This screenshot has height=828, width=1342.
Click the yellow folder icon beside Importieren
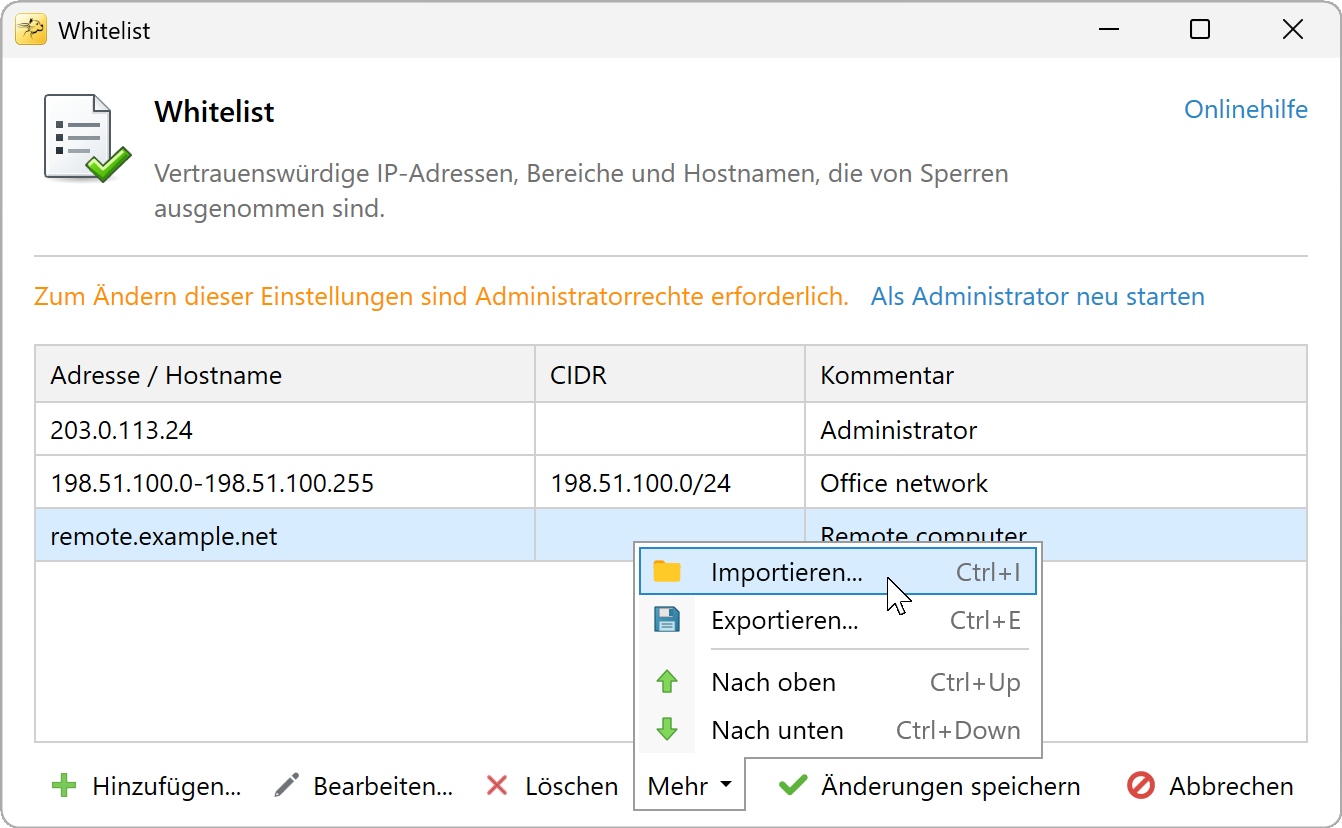[666, 572]
